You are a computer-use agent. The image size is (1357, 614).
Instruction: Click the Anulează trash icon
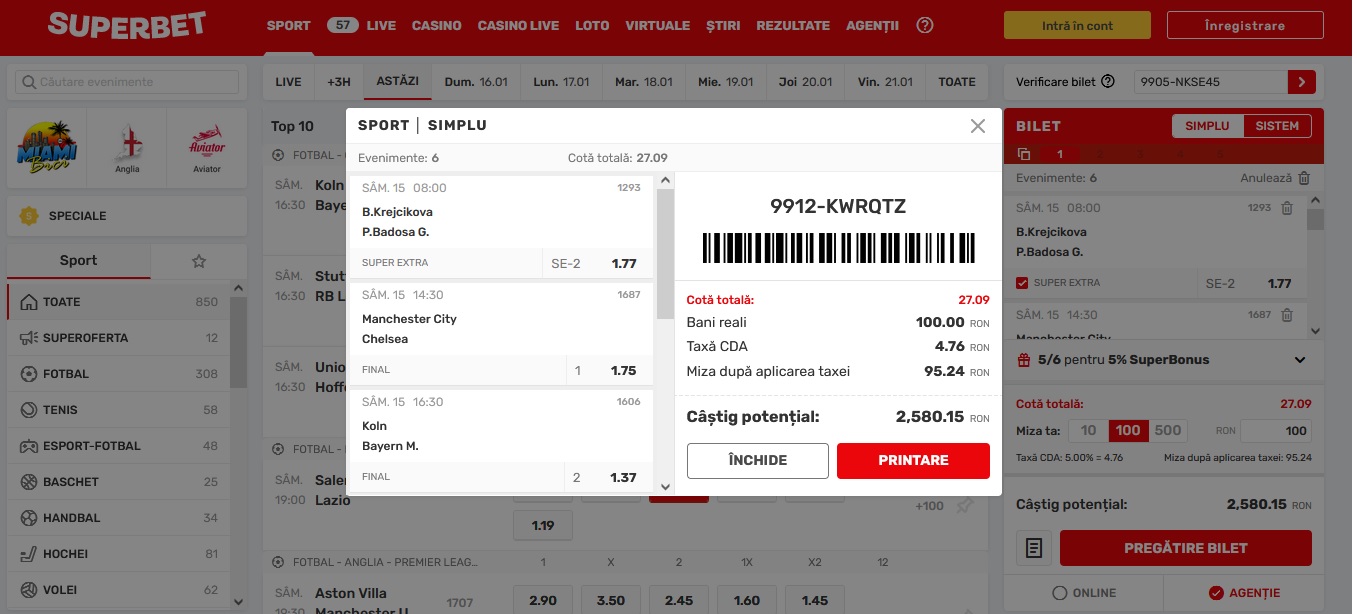pyautogui.click(x=1303, y=178)
